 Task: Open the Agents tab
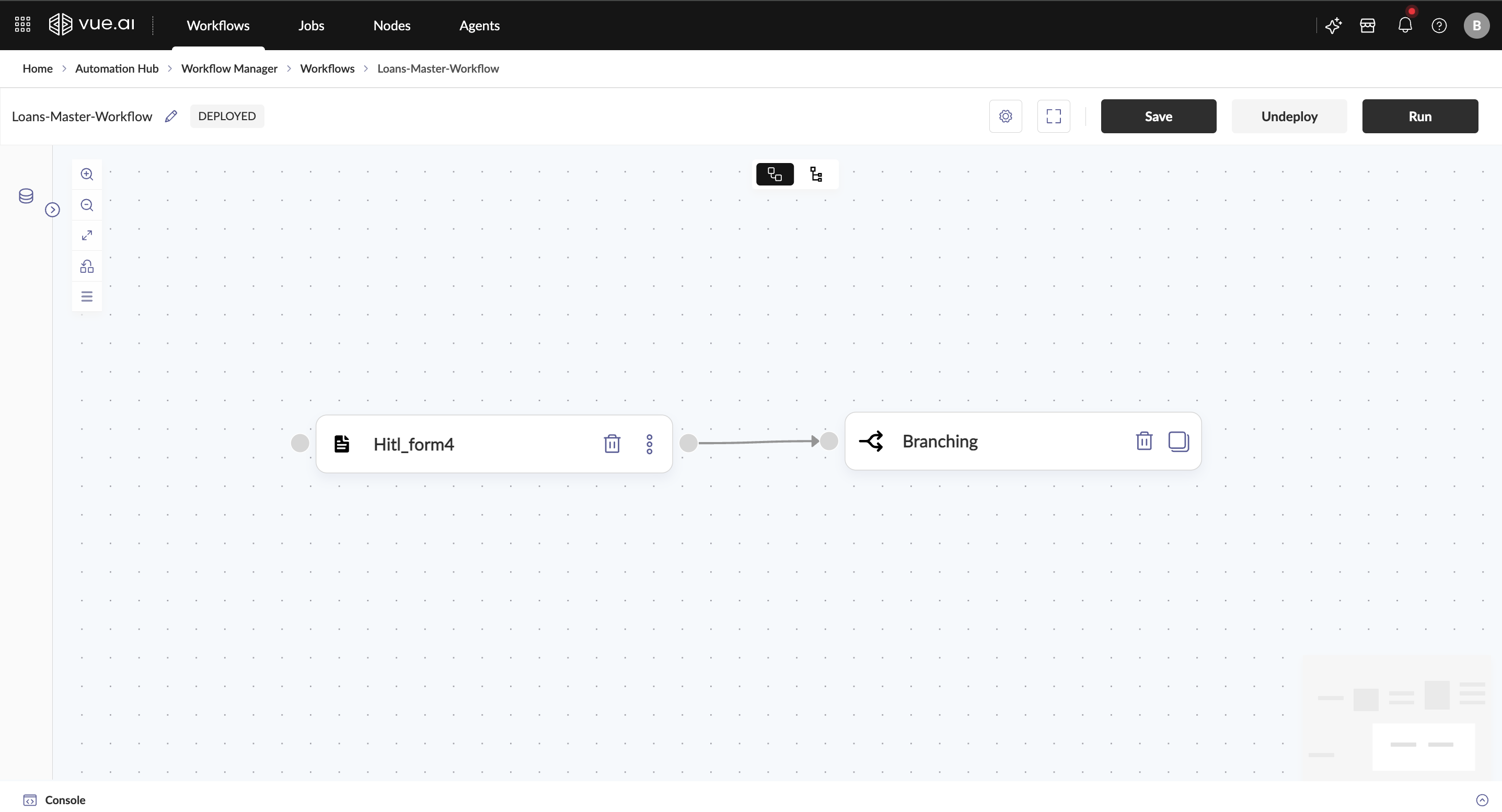point(479,26)
